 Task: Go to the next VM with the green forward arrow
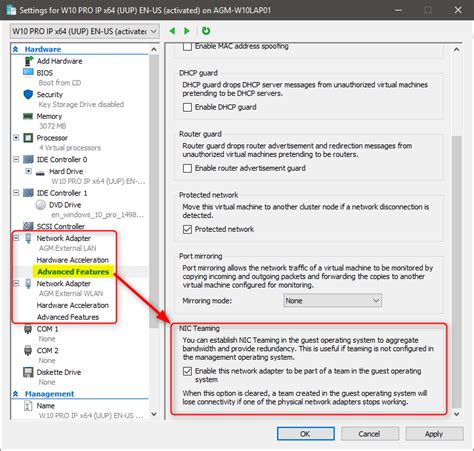tap(187, 31)
